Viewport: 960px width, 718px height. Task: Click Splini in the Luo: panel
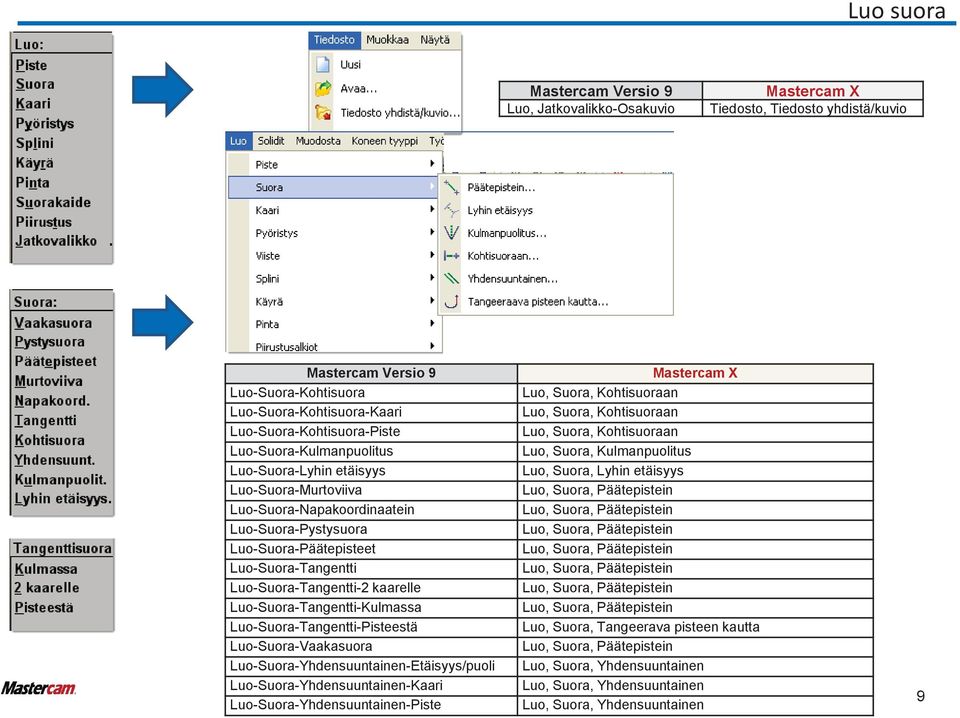coord(34,143)
